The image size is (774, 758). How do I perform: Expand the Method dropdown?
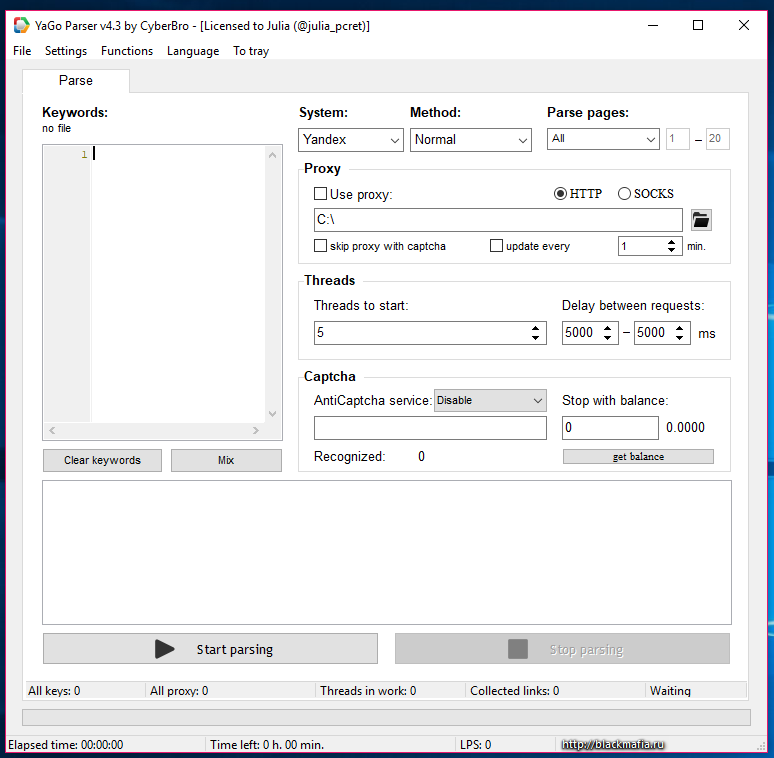tap(470, 140)
